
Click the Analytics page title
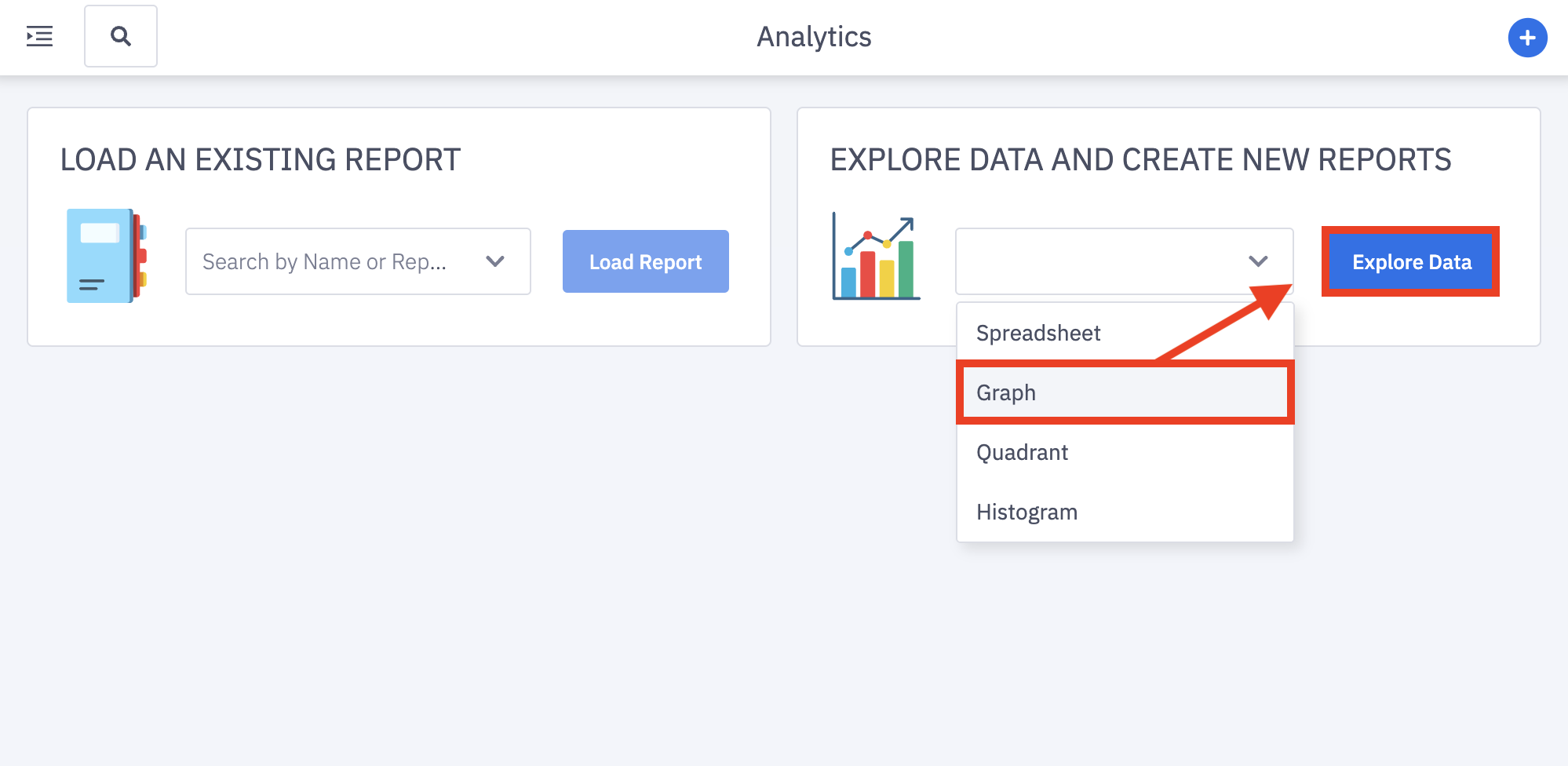coord(814,37)
